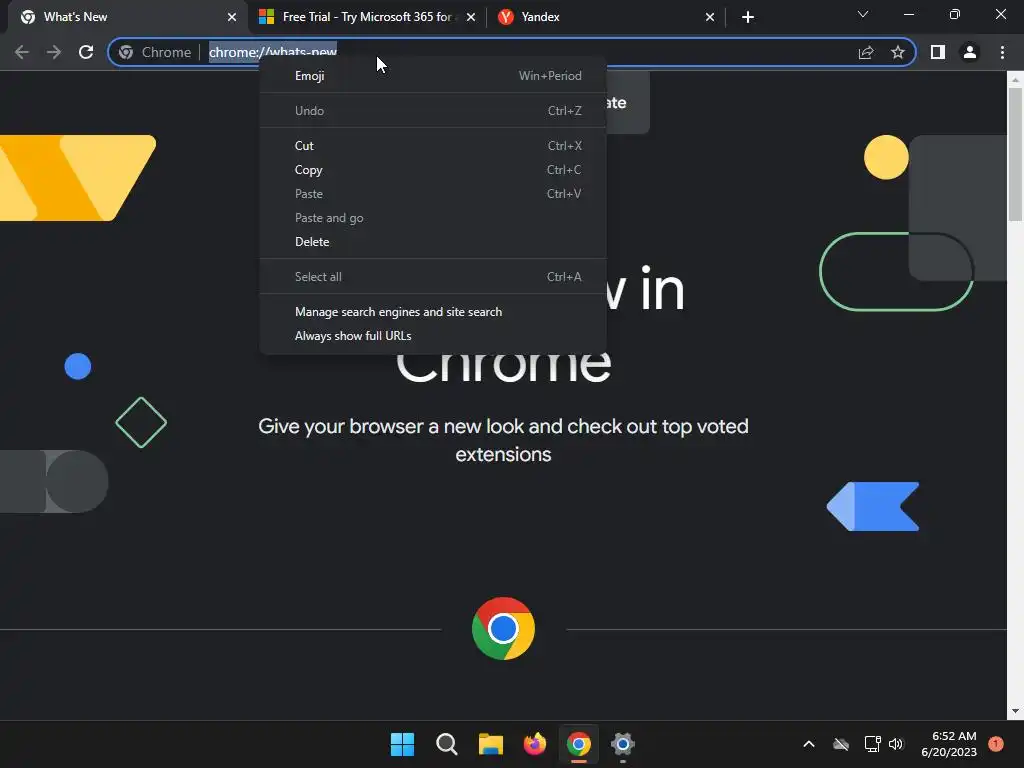
Task: Click the forward navigation arrow
Action: pyautogui.click(x=54, y=52)
